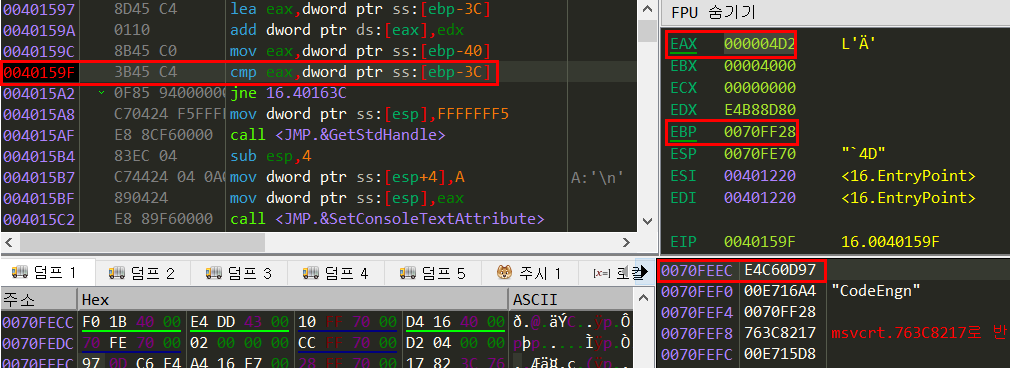The height and width of the screenshot is (368, 1010).
Task: Select the EDI register name
Action: click(x=683, y=198)
